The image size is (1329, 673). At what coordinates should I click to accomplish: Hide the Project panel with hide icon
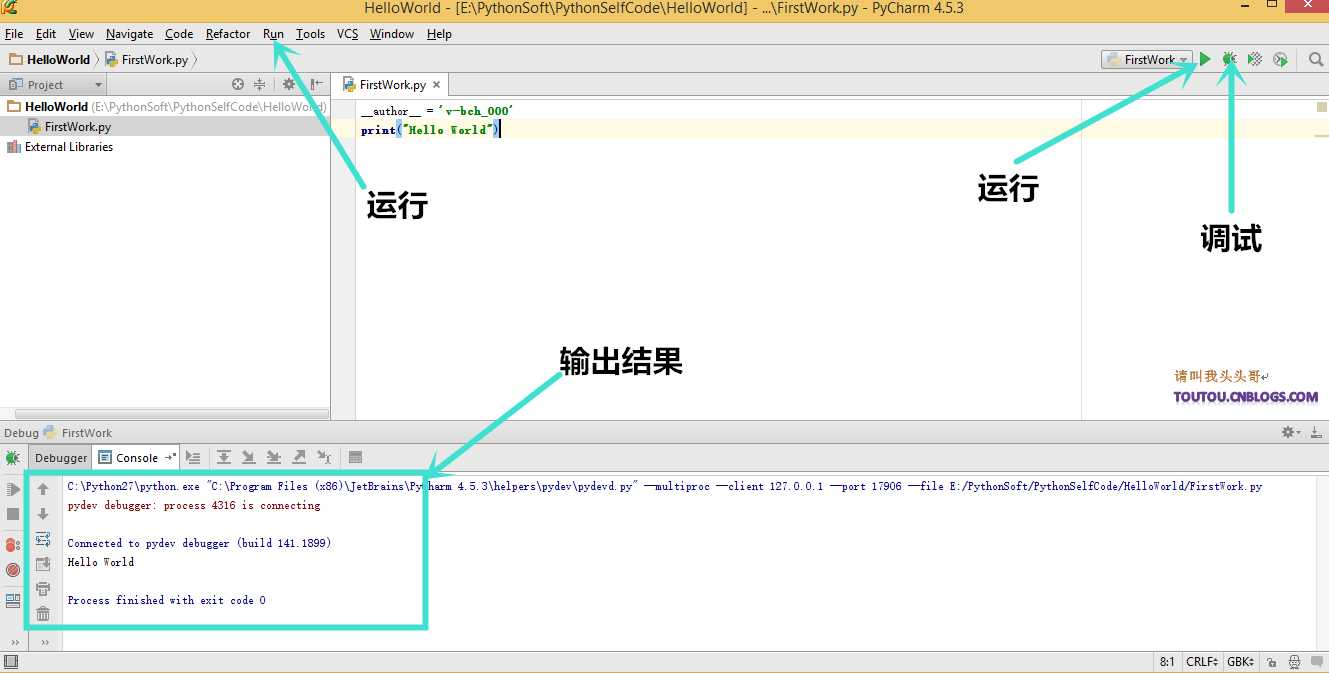pyautogui.click(x=316, y=85)
